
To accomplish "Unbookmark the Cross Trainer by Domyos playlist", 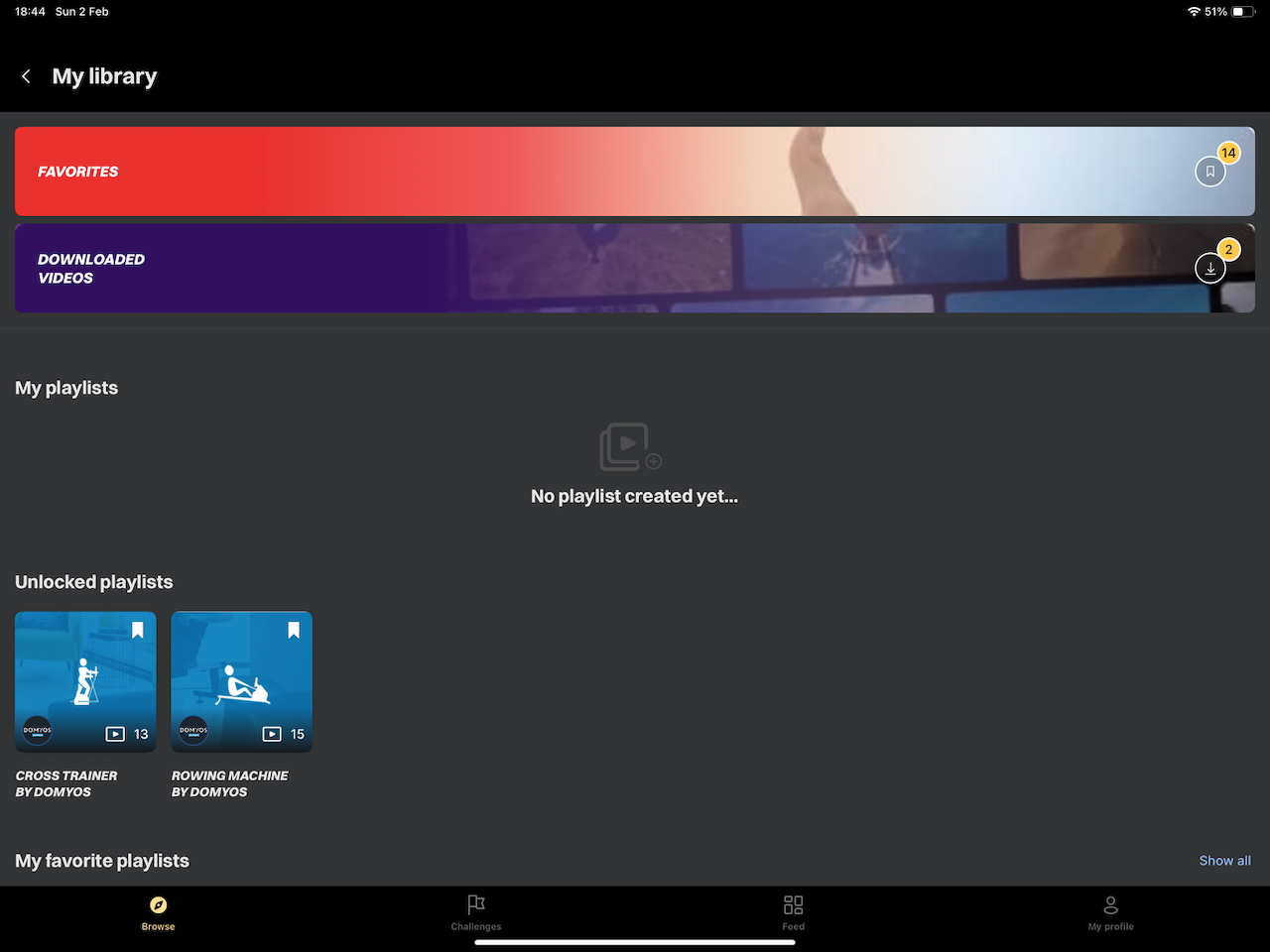I will point(137,630).
